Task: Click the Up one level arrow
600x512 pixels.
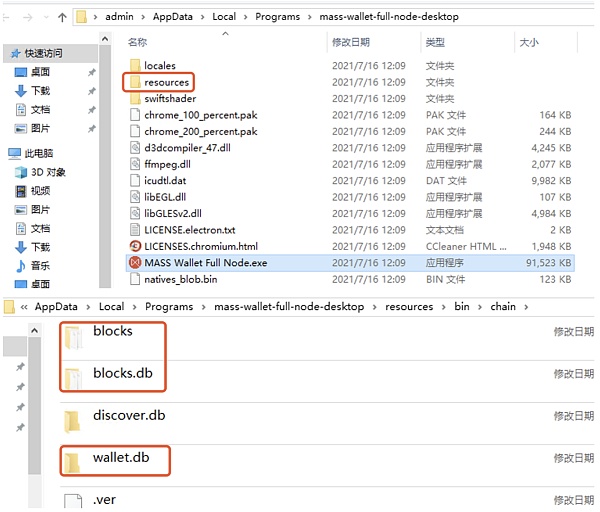Action: point(62,17)
